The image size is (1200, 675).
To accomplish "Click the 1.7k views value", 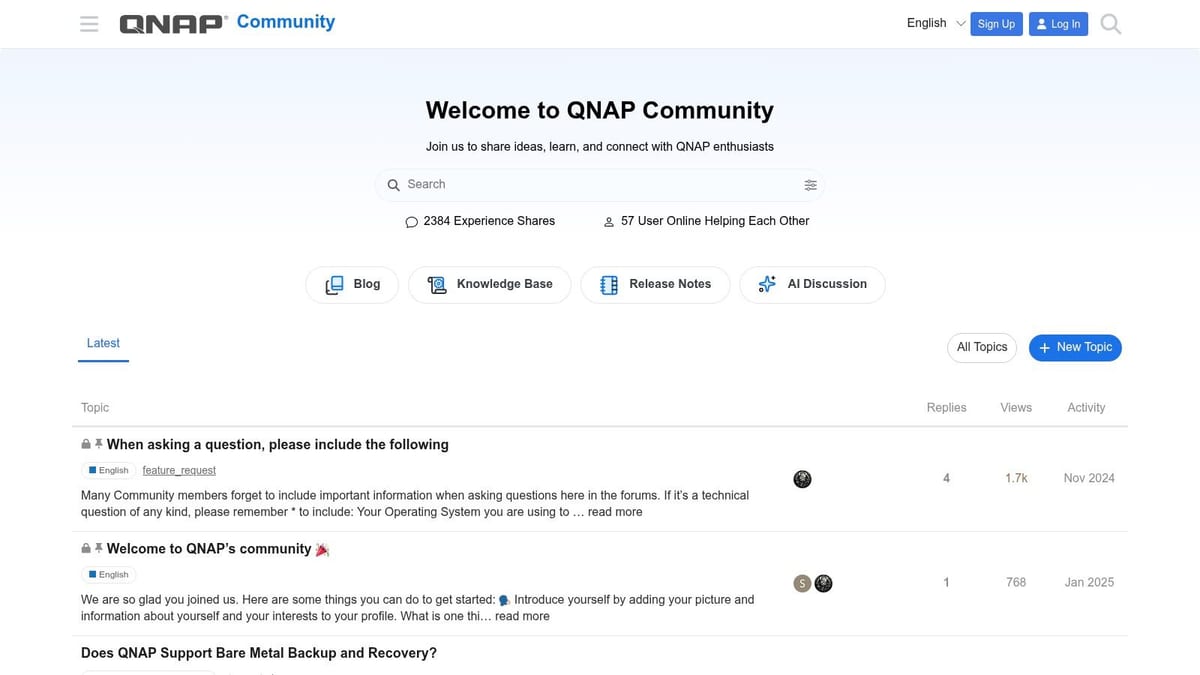I will point(1016,479).
